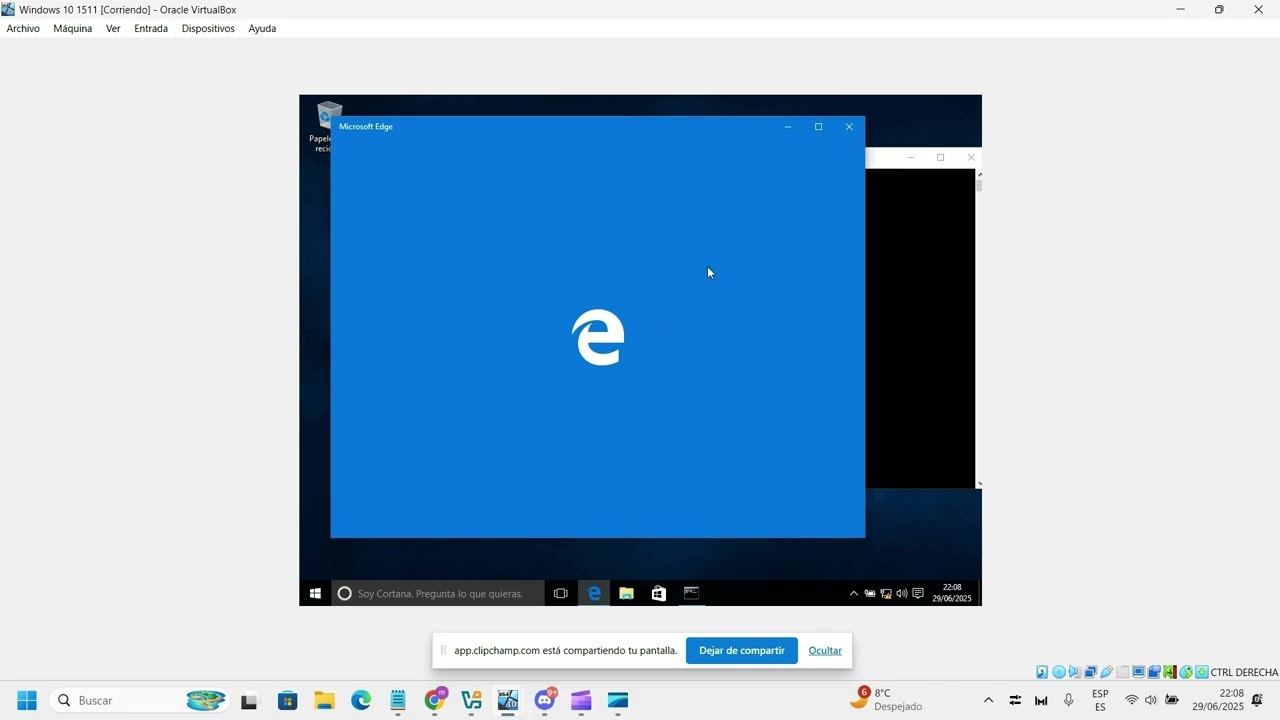Open the Ver menu
The width and height of the screenshot is (1280, 720).
point(113,28)
